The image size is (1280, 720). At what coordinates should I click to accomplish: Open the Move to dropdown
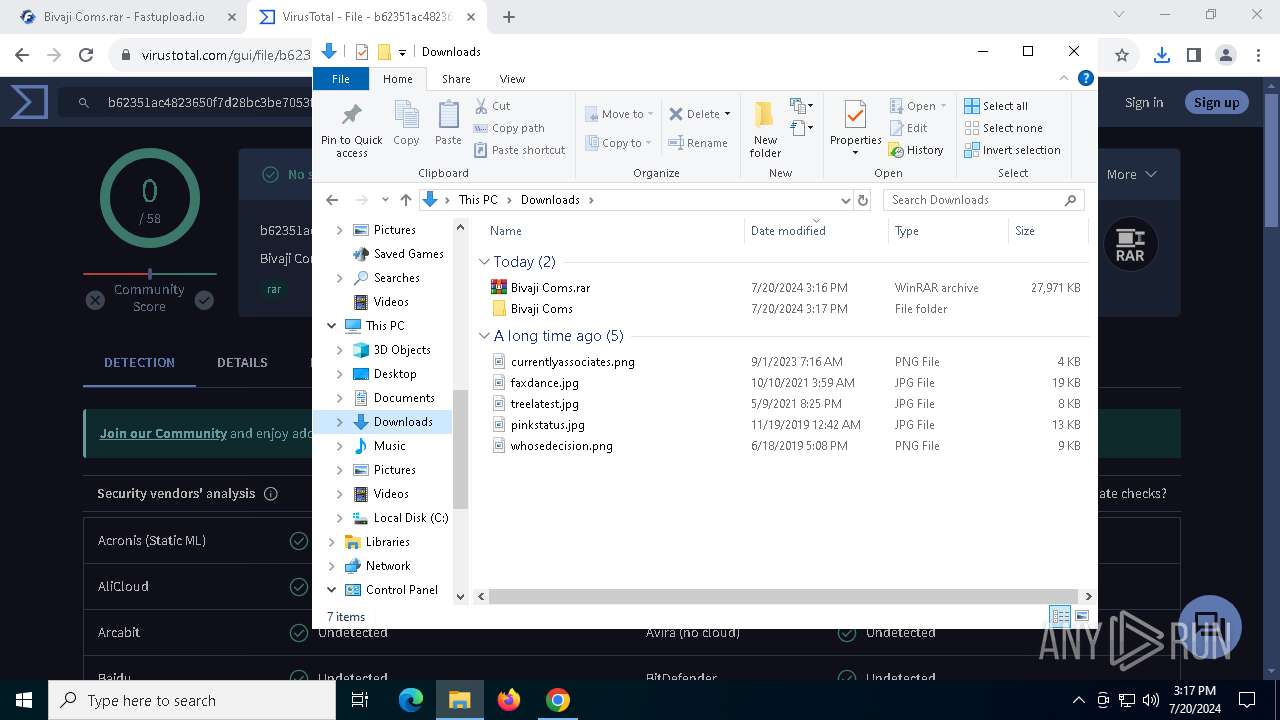coord(619,114)
